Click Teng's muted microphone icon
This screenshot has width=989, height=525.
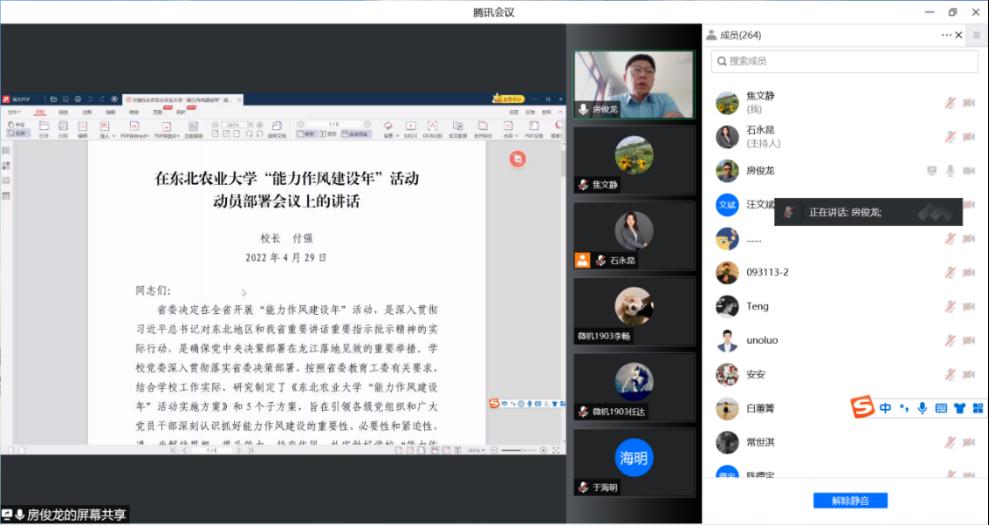tap(950, 307)
